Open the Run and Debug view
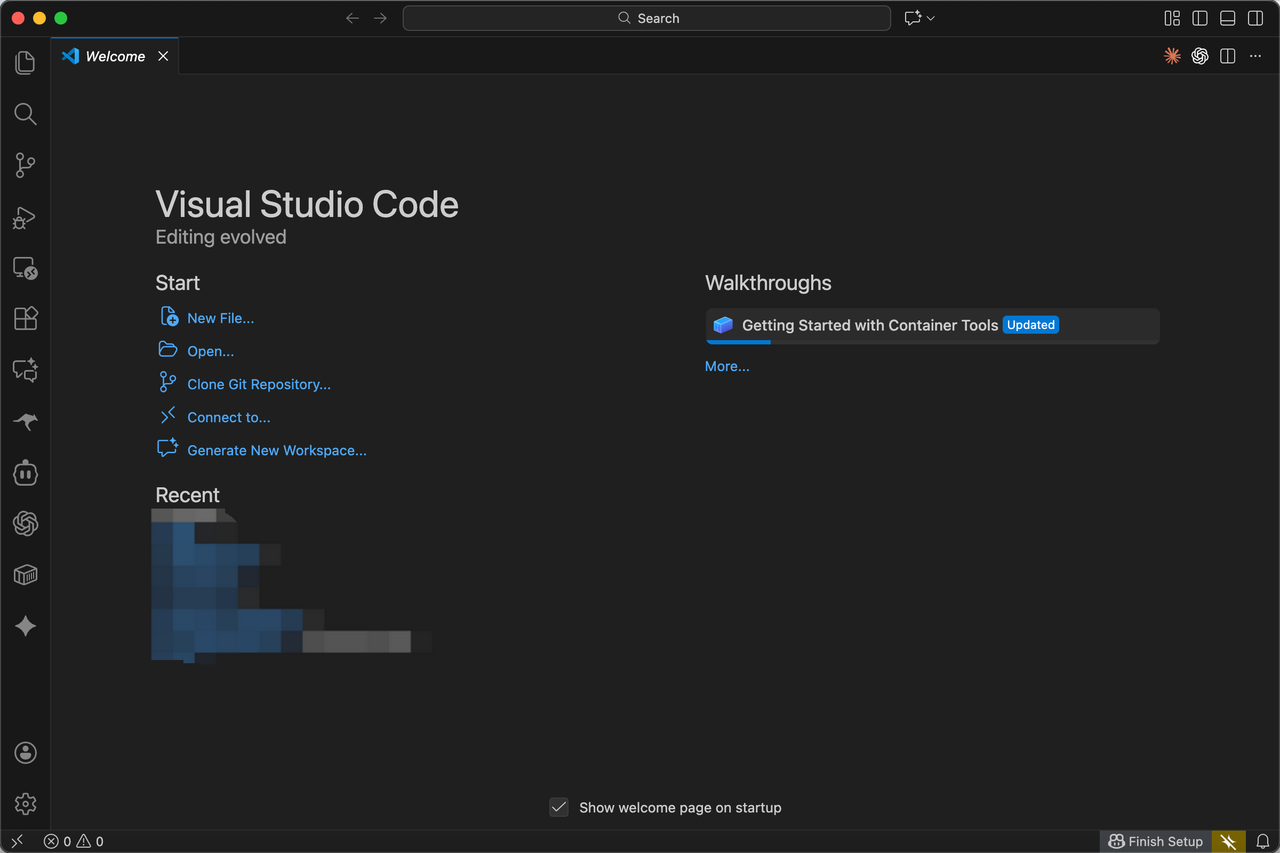 pyautogui.click(x=25, y=217)
